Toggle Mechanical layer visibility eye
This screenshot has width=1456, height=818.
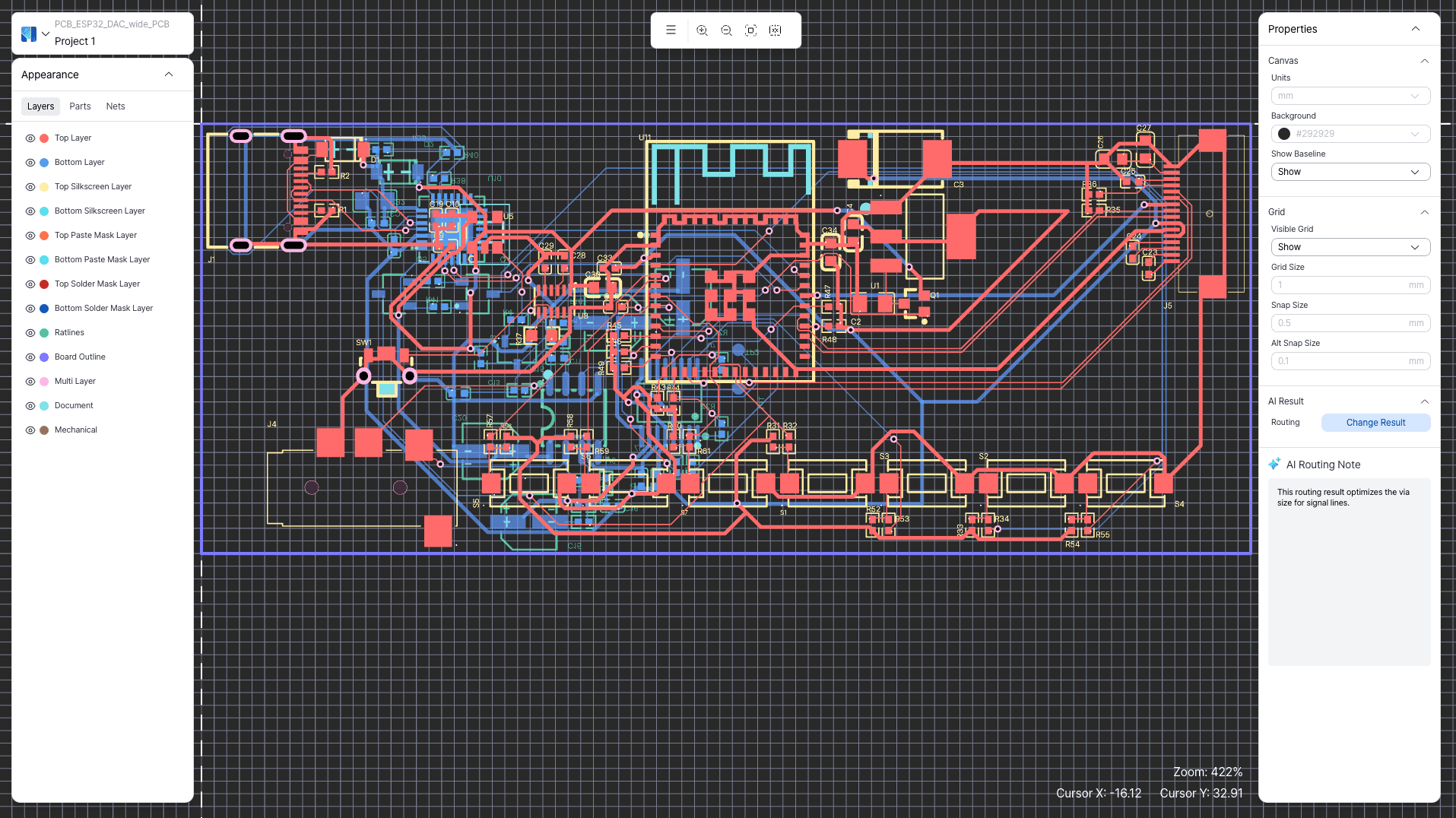(30, 430)
